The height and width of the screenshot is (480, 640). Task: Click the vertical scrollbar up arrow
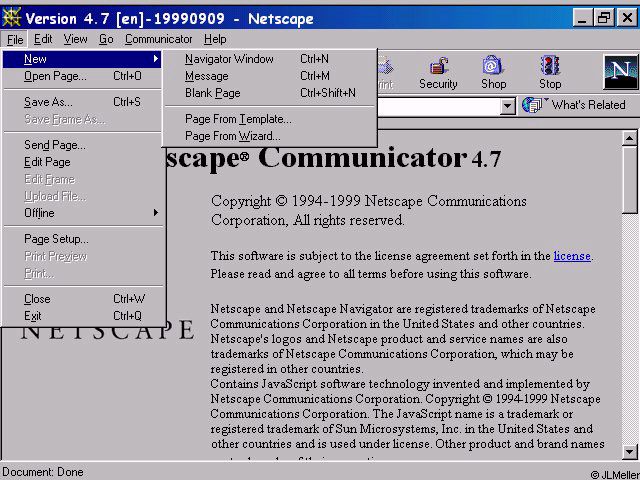[x=629, y=138]
